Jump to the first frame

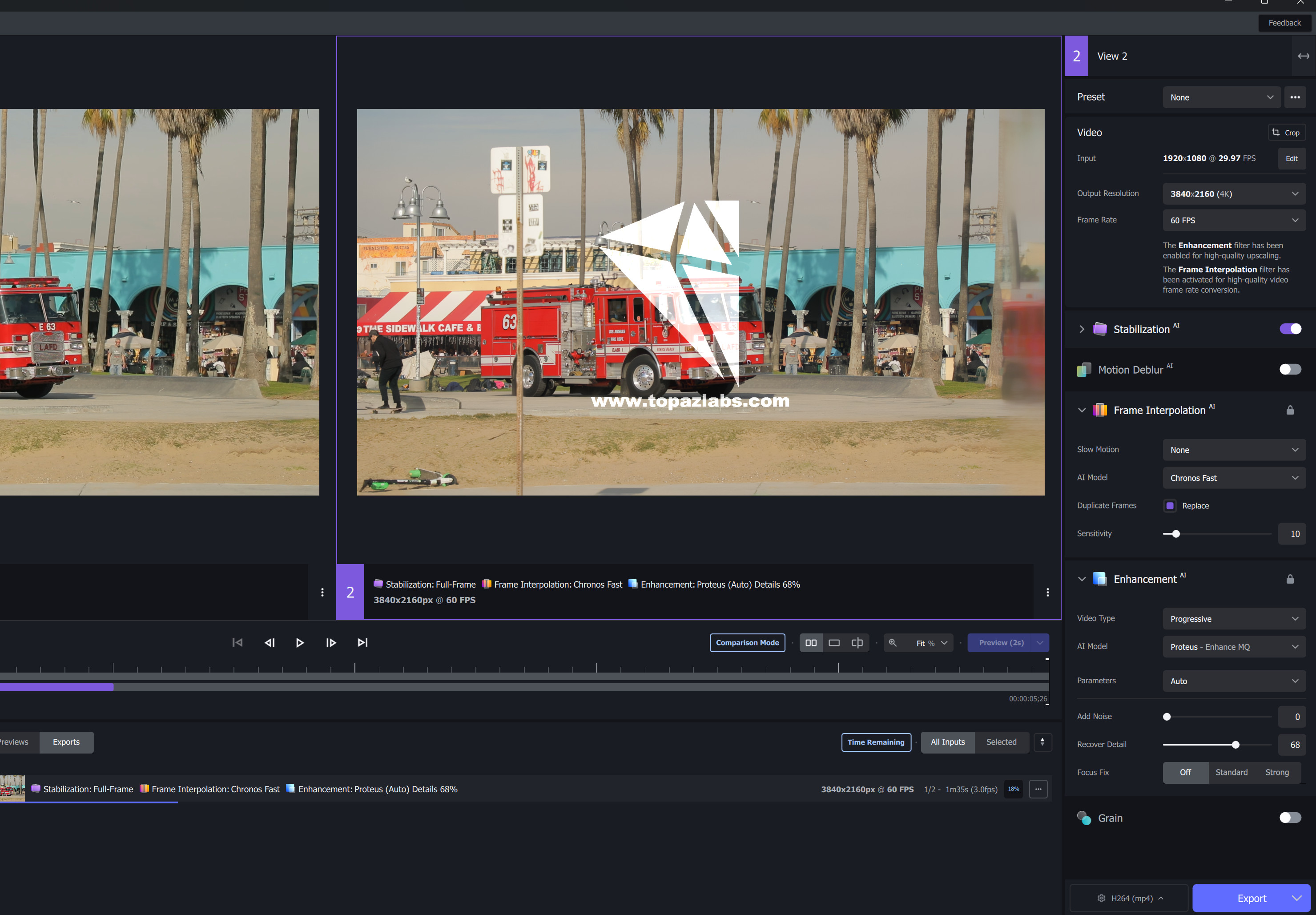(237, 643)
